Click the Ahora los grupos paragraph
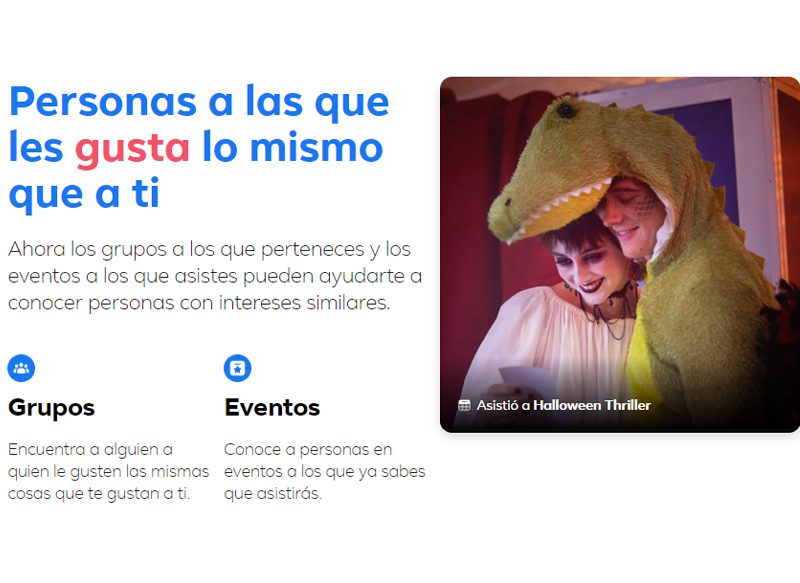Screen dimensions: 800x583 click(x=215, y=276)
